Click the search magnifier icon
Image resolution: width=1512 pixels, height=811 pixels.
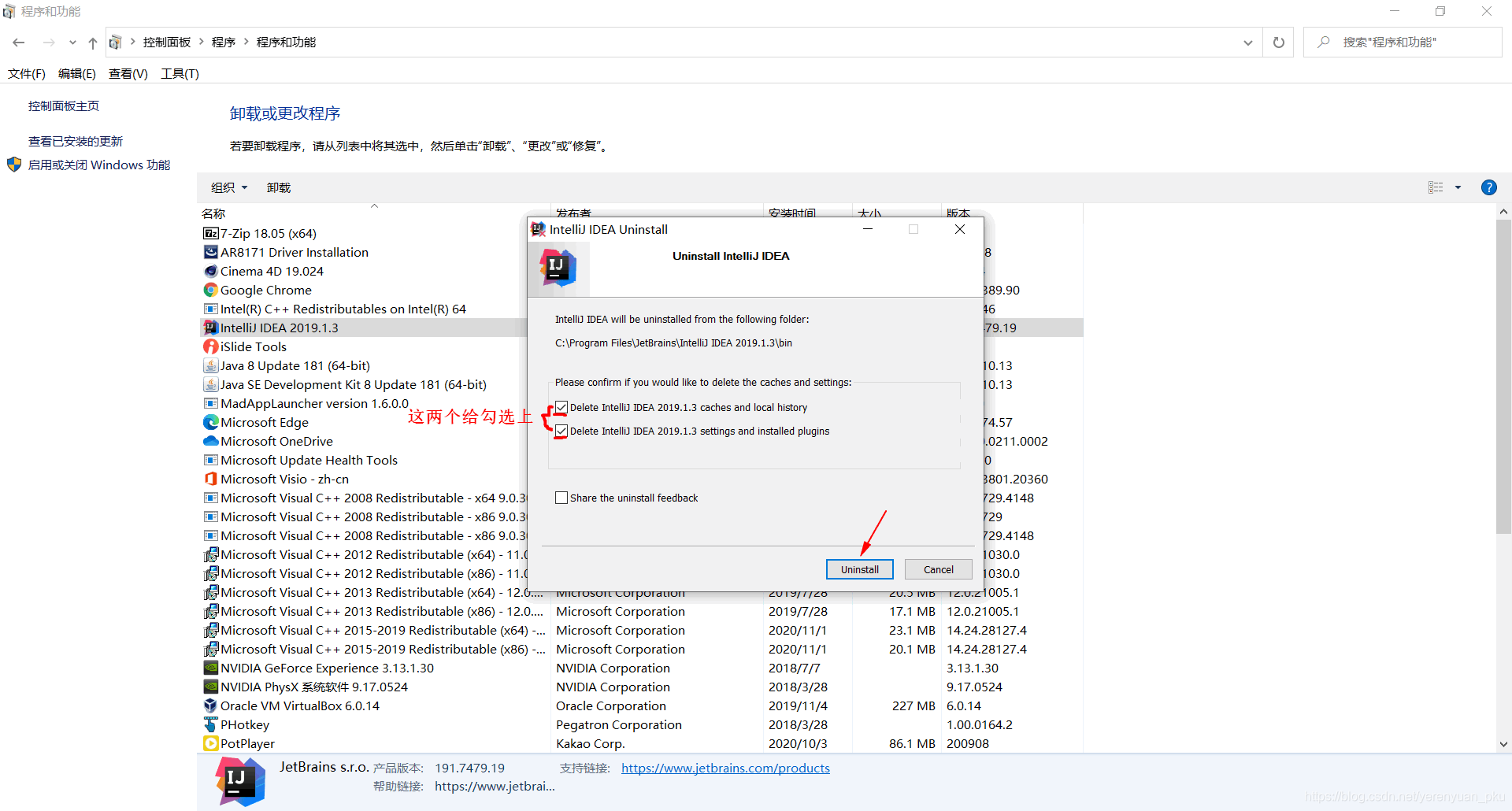[x=1324, y=42]
